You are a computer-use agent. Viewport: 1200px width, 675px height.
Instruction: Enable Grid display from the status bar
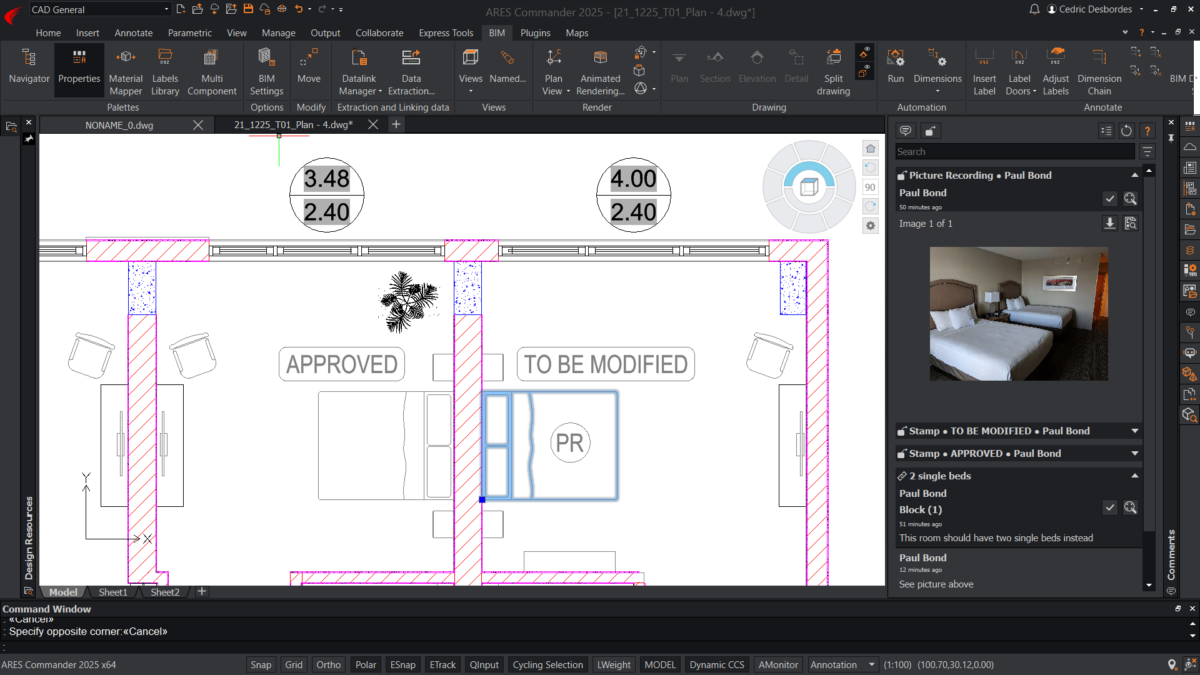pyautogui.click(x=293, y=664)
